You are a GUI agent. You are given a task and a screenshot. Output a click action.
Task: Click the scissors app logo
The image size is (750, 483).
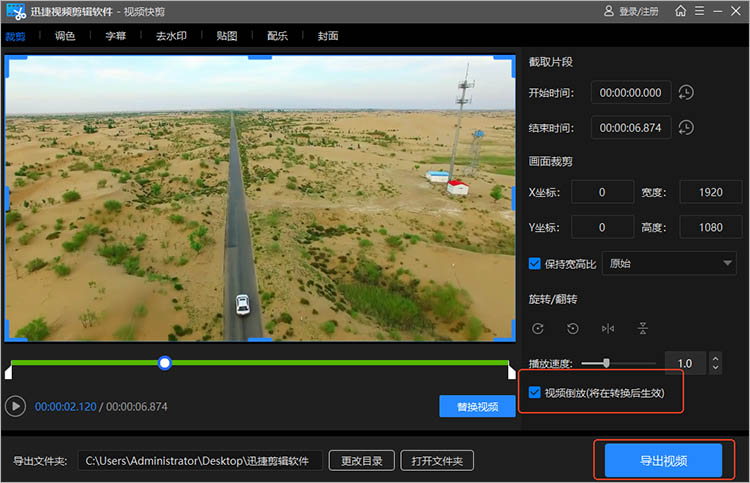tap(16, 11)
